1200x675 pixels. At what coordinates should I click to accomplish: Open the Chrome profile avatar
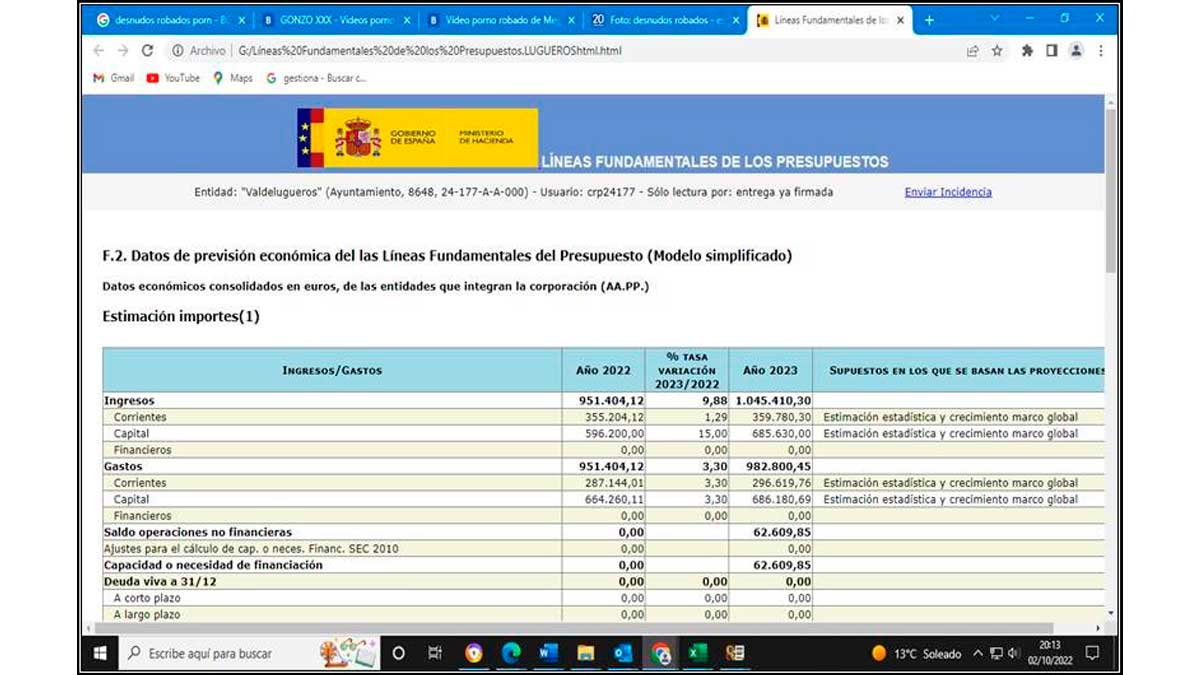pyautogui.click(x=1076, y=50)
